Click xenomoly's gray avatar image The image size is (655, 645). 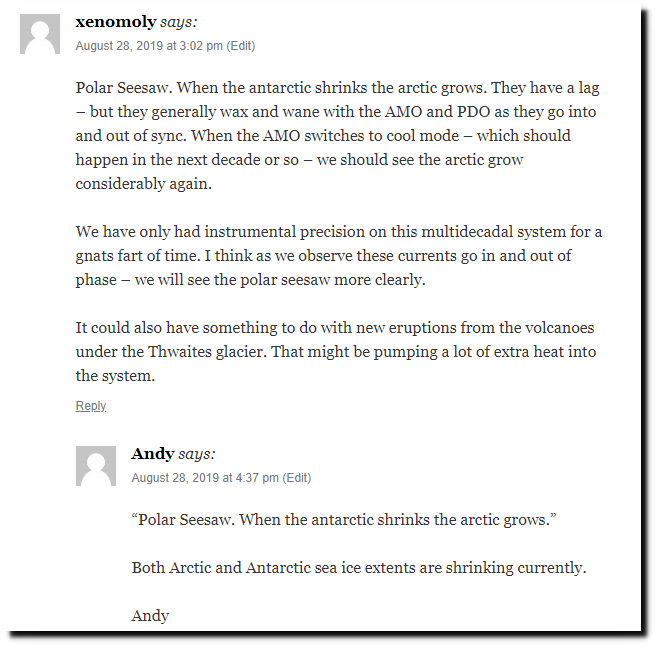[40, 34]
